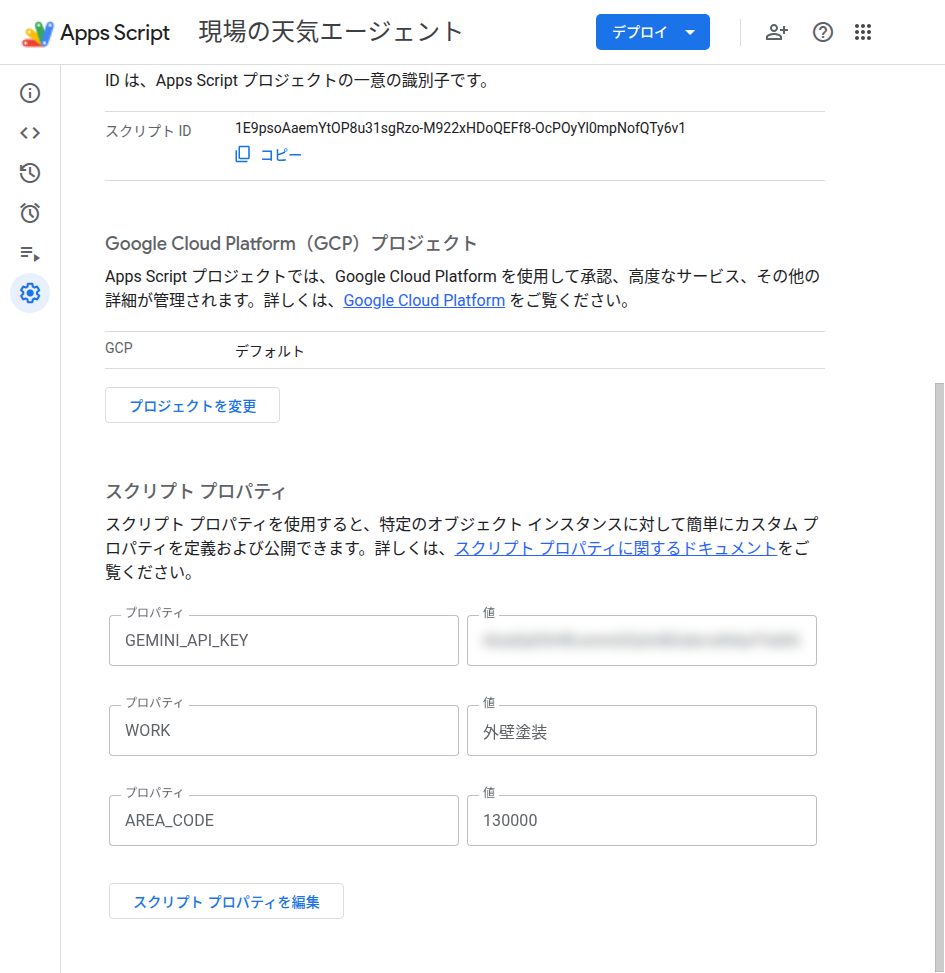
Task: Click the GEMINI_API_KEY property field
Action: 284,640
